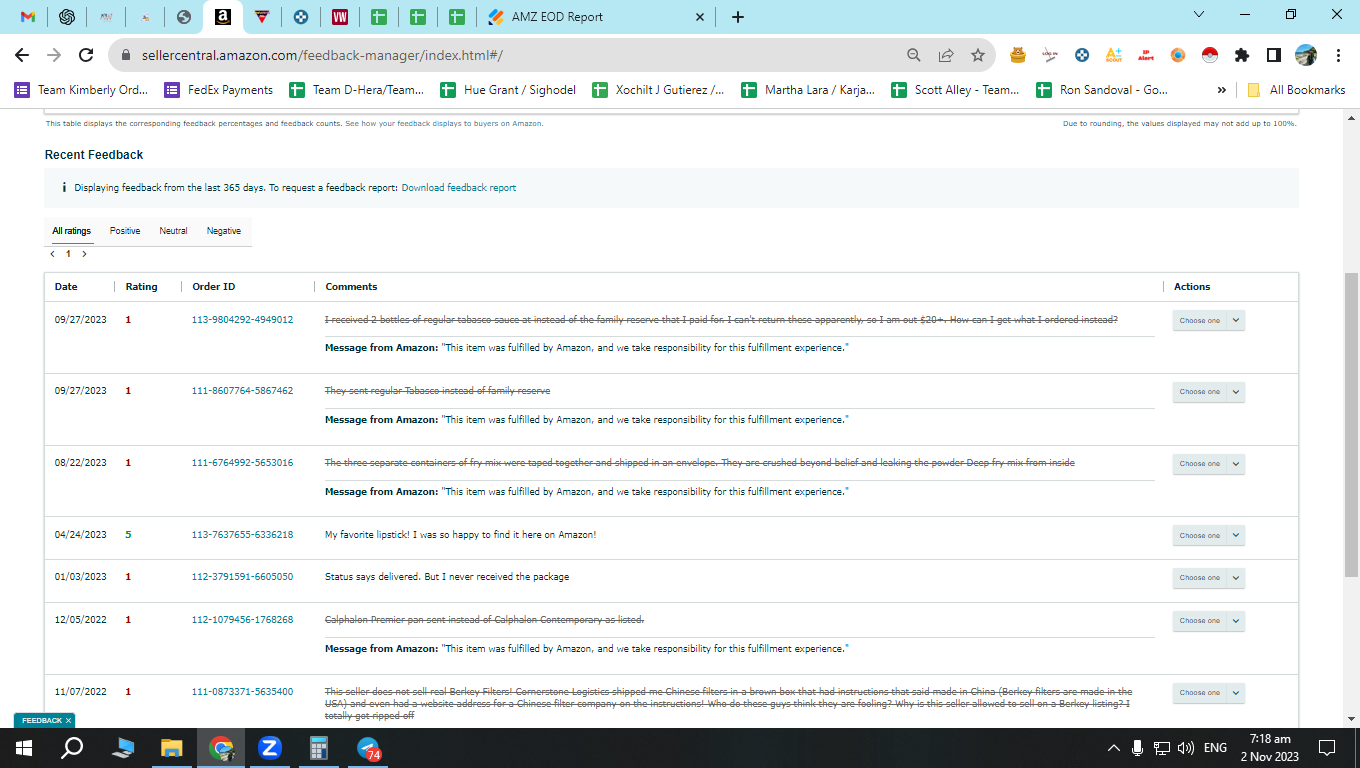Open Choose one dropdown for order 113-9804292-4949012
Screen dimensions: 1360x768
tap(1208, 321)
